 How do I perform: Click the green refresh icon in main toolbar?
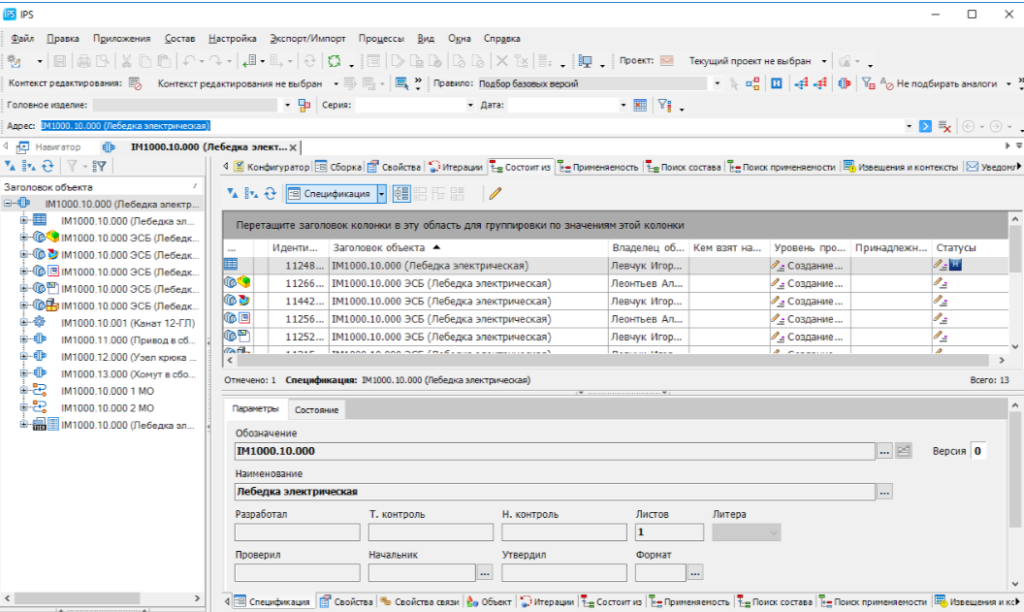point(334,61)
